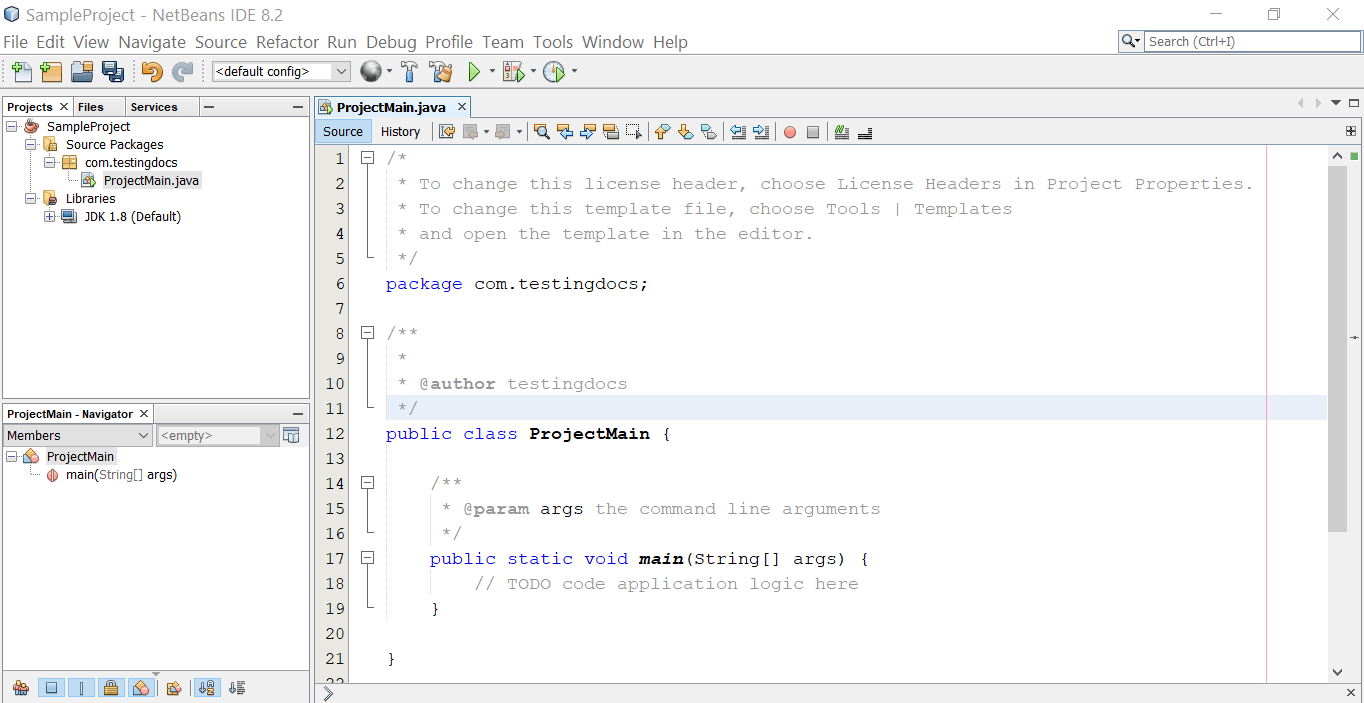Click Shift Line Left icon
The width and height of the screenshot is (1364, 703).
tap(738, 132)
